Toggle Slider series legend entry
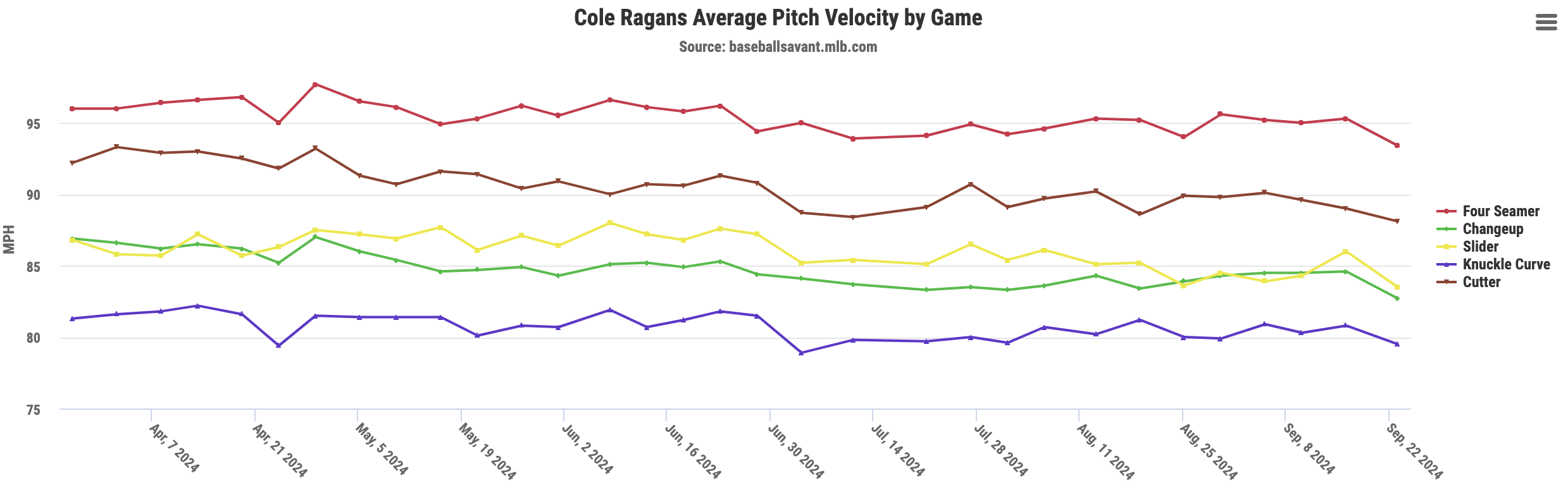The image size is (1568, 497). pyautogui.click(x=1480, y=247)
